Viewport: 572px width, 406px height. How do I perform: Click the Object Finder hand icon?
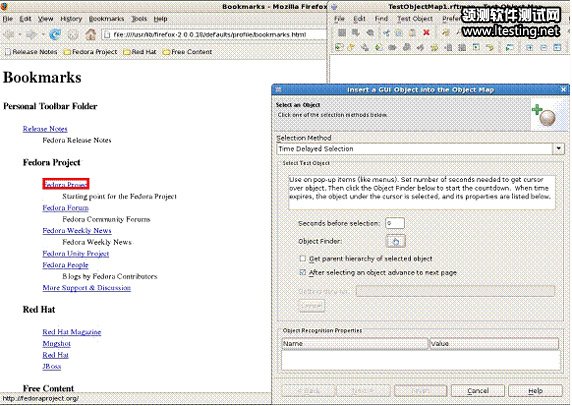point(395,241)
